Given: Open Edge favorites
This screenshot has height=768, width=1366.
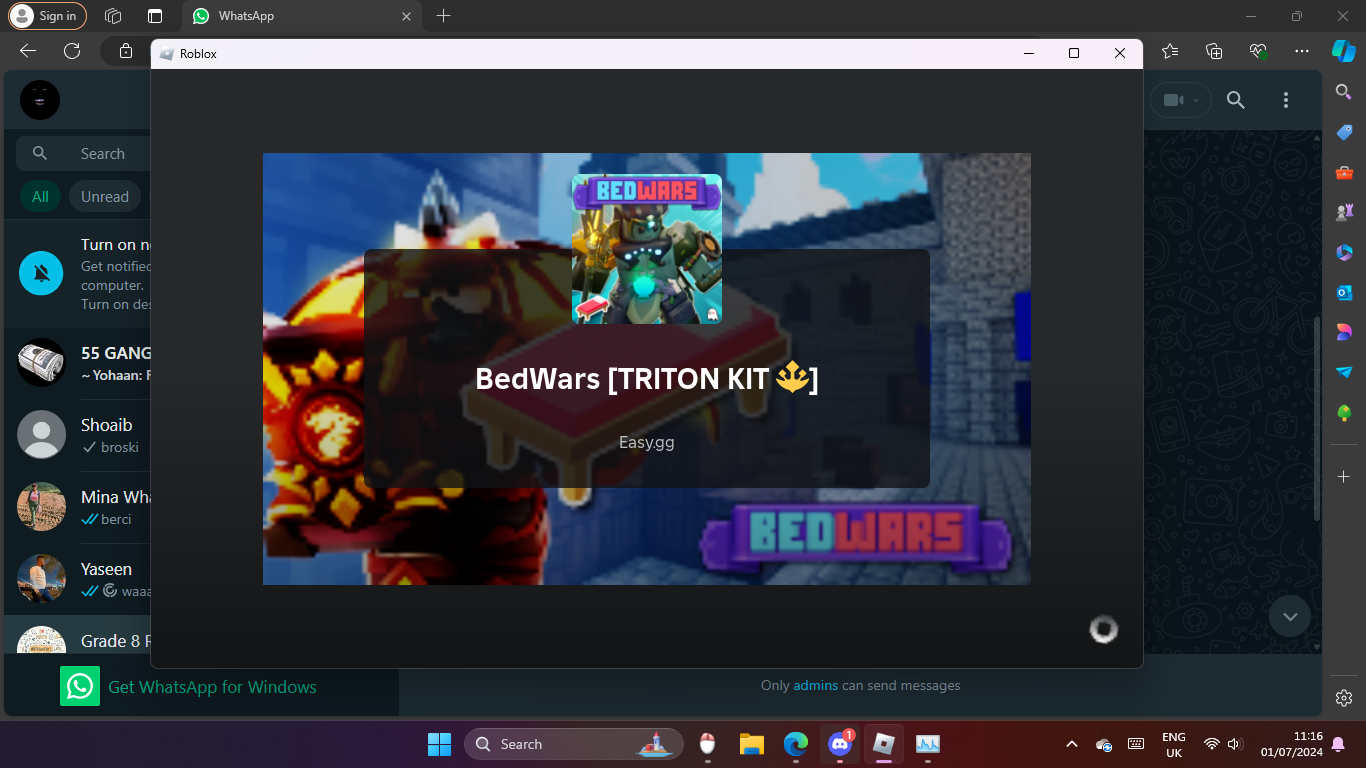Looking at the screenshot, I should (1170, 51).
